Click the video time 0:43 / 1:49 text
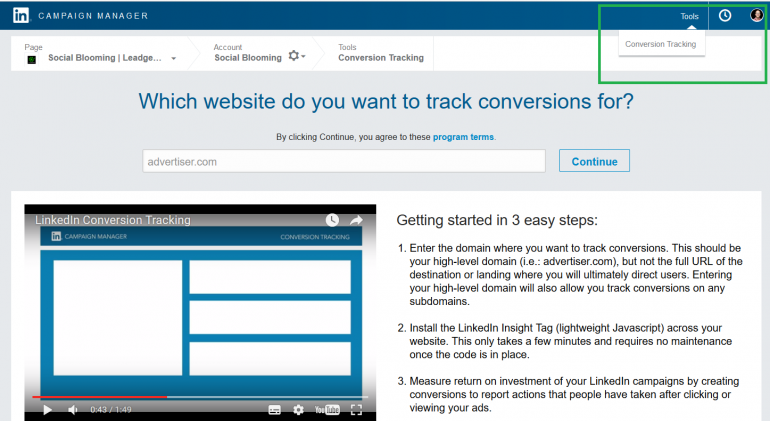Screen dimensions: 770x421 (110, 410)
